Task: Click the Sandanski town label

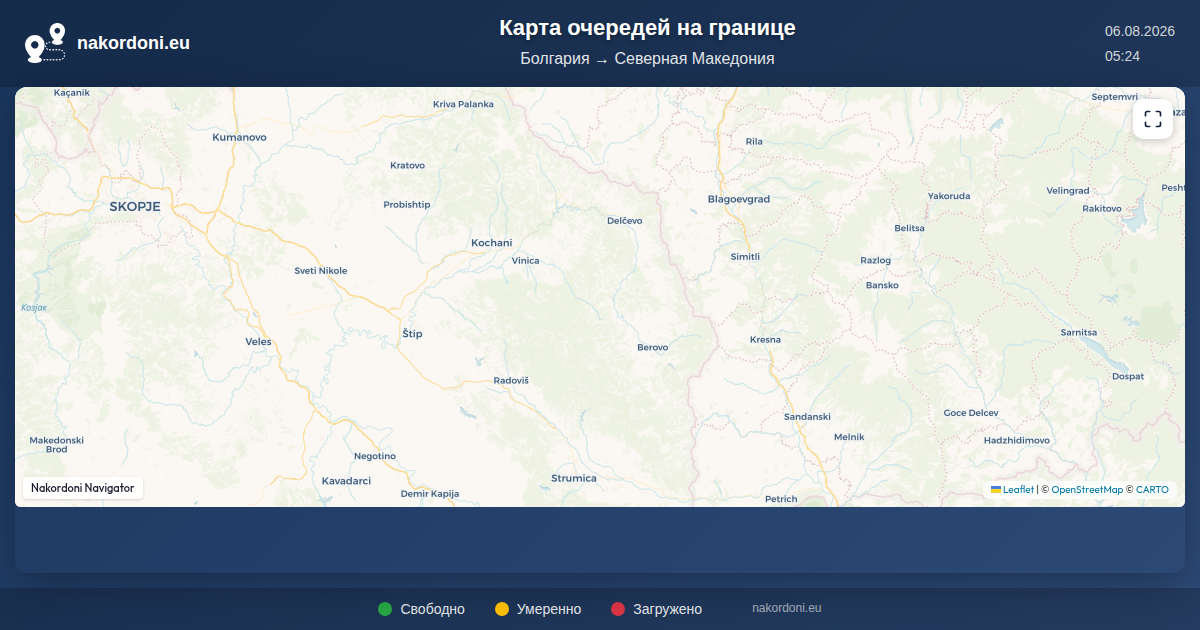Action: 808,417
